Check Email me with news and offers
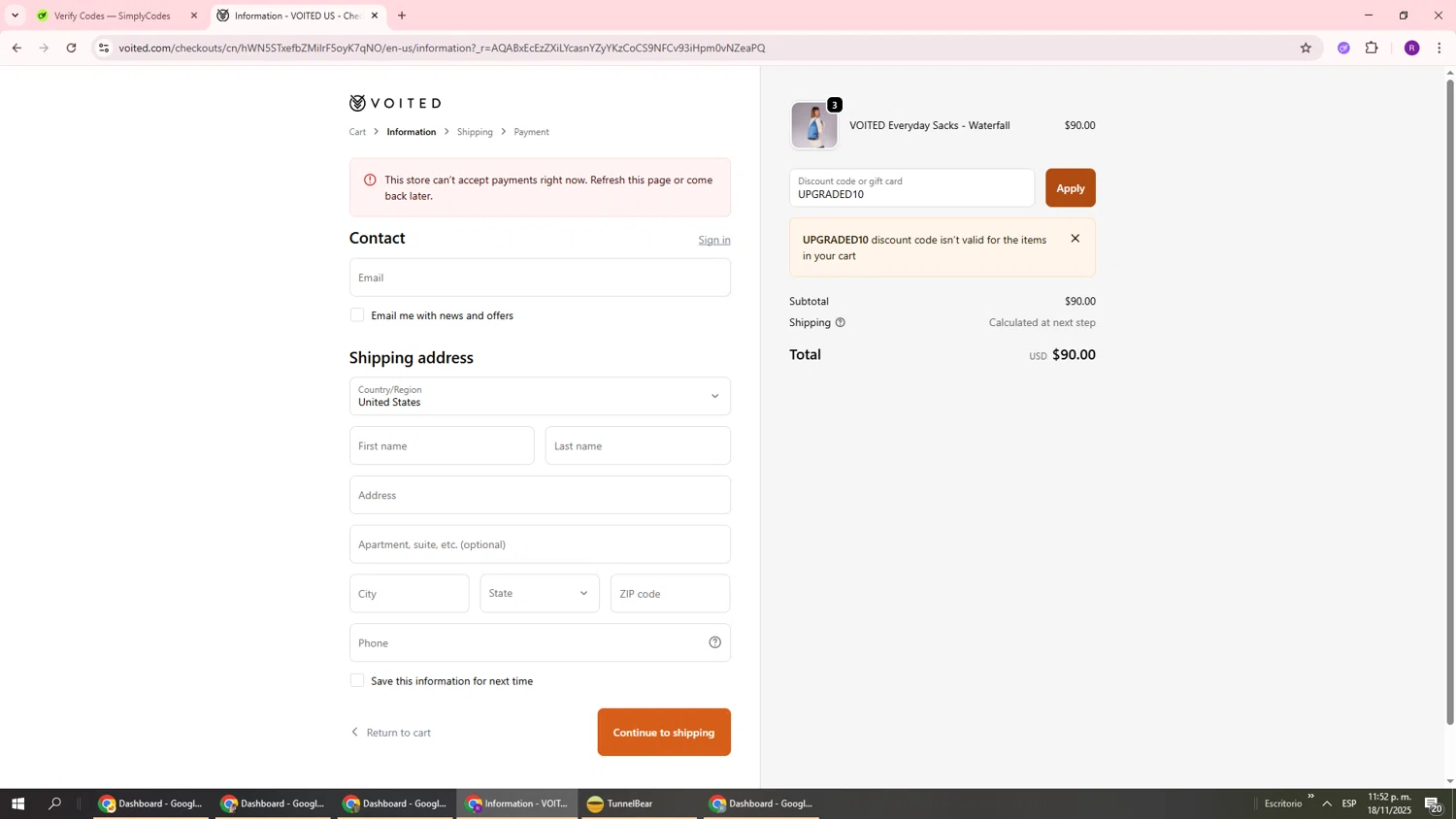 (357, 315)
